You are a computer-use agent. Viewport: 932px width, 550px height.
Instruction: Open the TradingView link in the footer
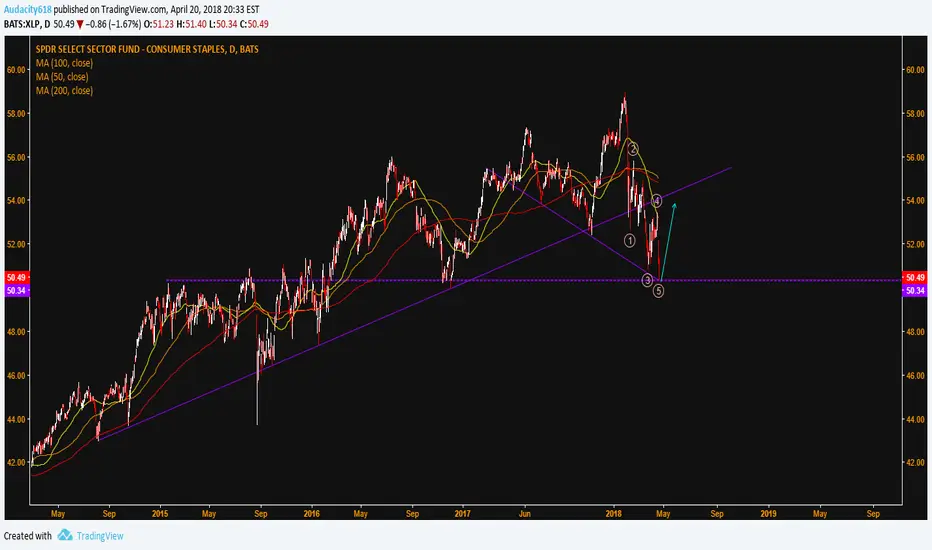(100, 536)
